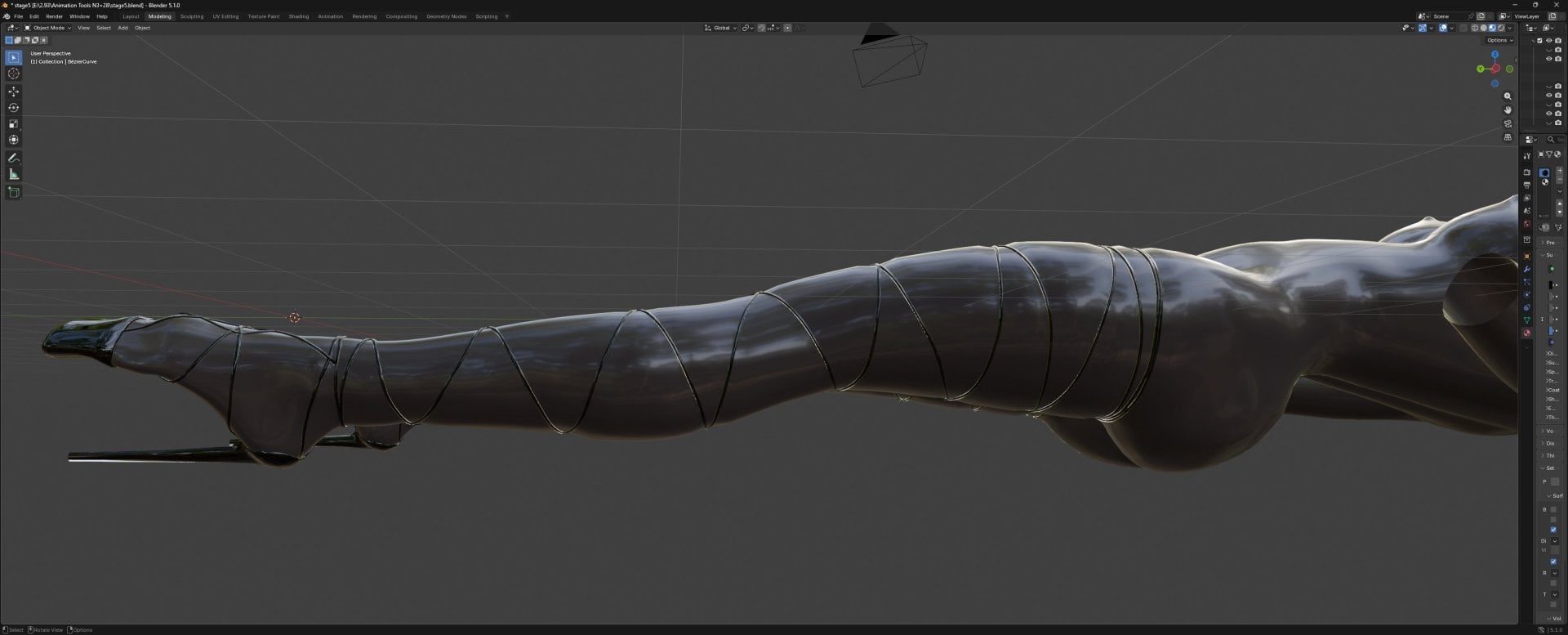The image size is (1568, 635).
Task: Select the Rotate tool
Action: tap(14, 108)
